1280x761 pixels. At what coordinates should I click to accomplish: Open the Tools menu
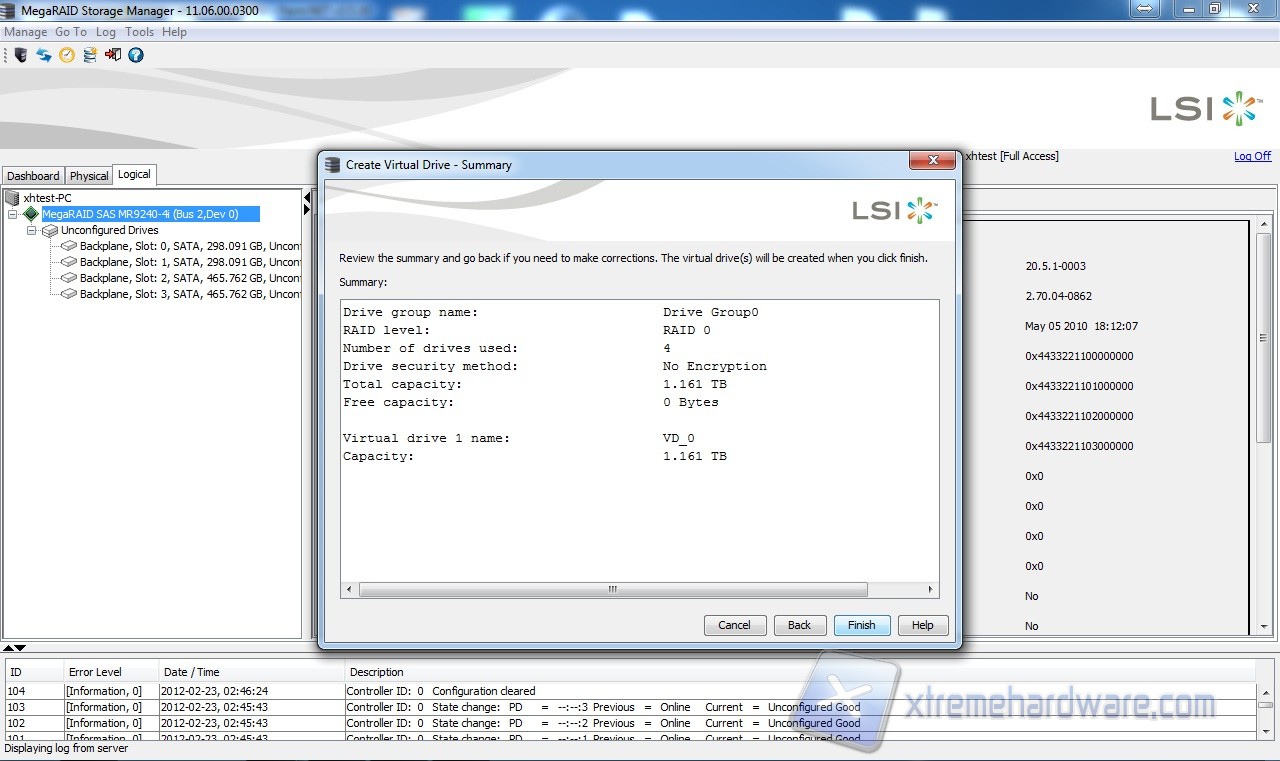139,32
